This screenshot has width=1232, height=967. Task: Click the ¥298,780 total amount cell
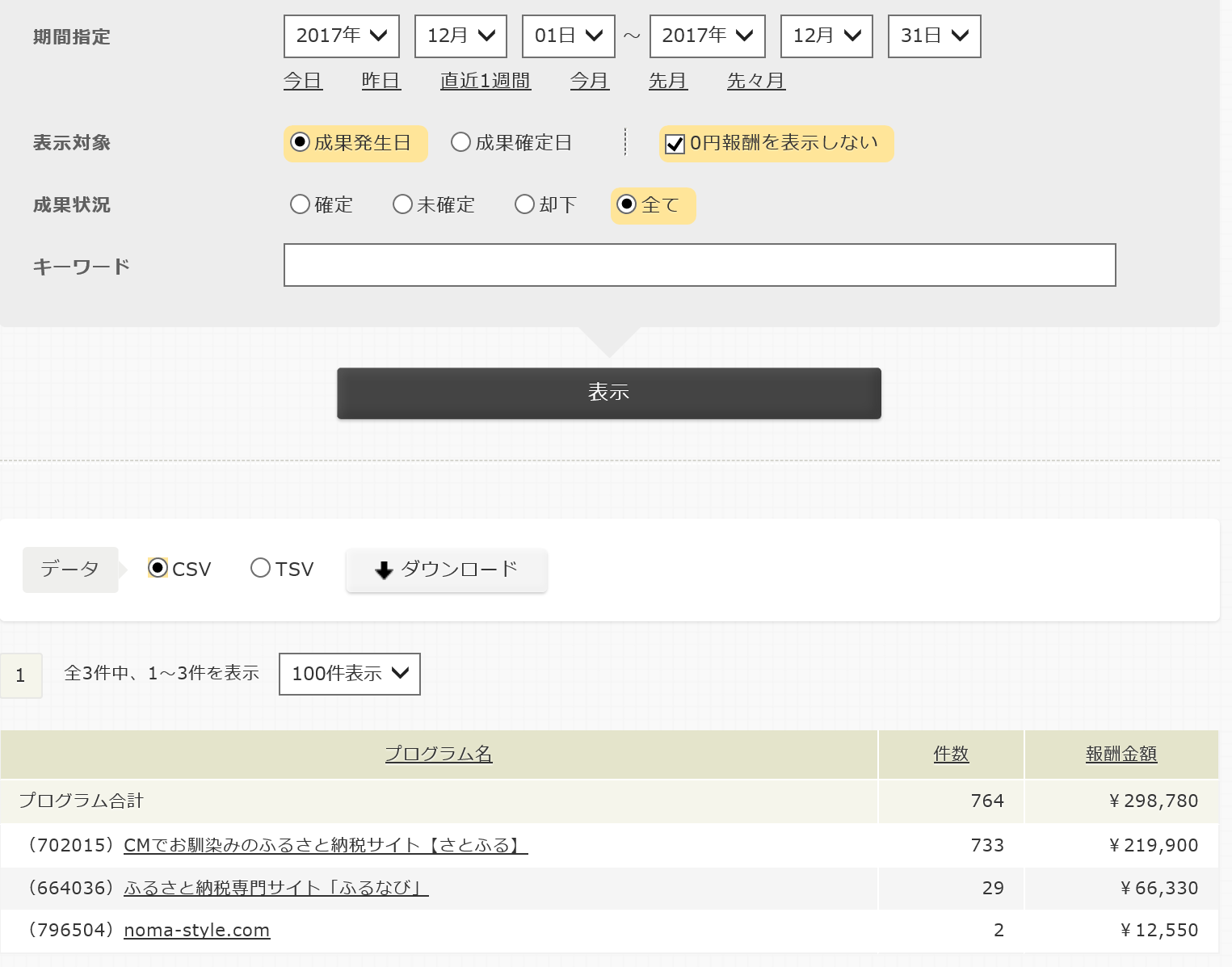click(1121, 801)
